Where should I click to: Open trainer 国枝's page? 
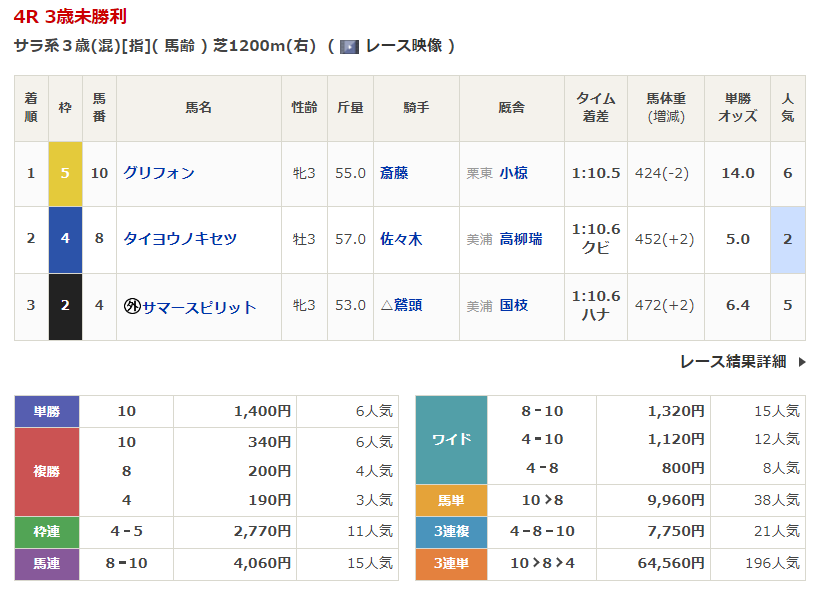click(x=514, y=305)
